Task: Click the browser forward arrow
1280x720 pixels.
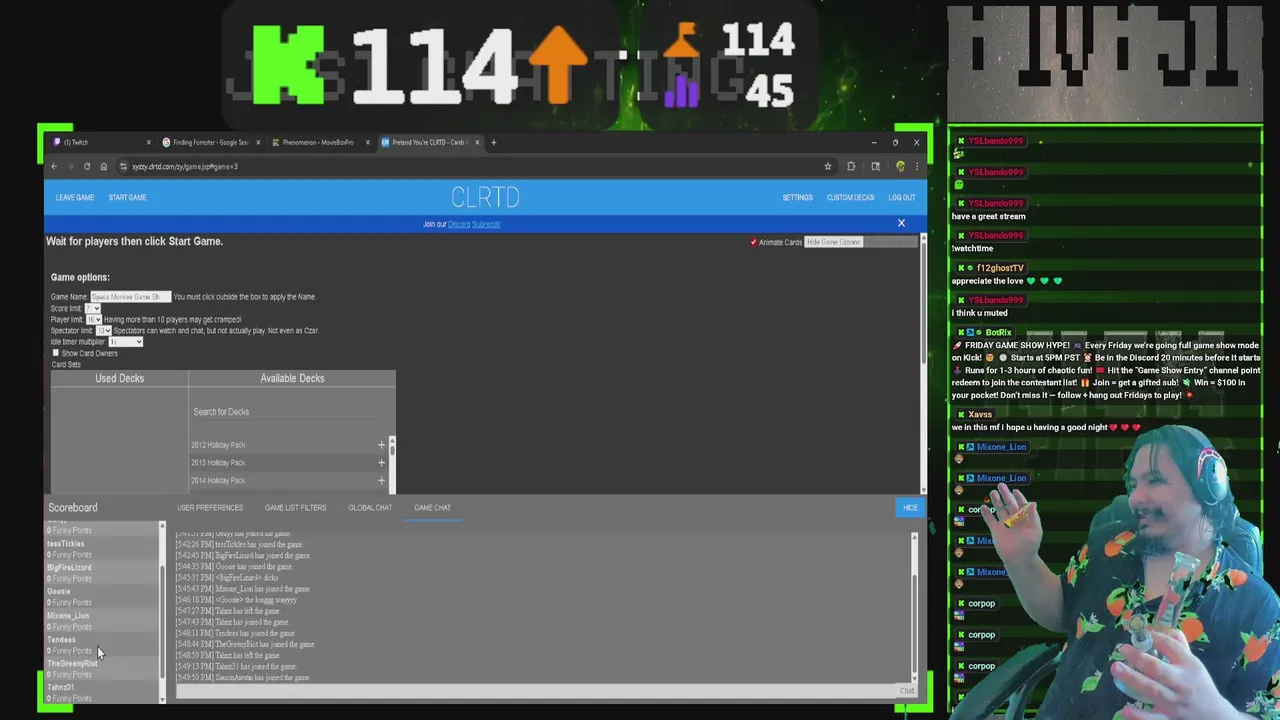Action: click(x=70, y=167)
